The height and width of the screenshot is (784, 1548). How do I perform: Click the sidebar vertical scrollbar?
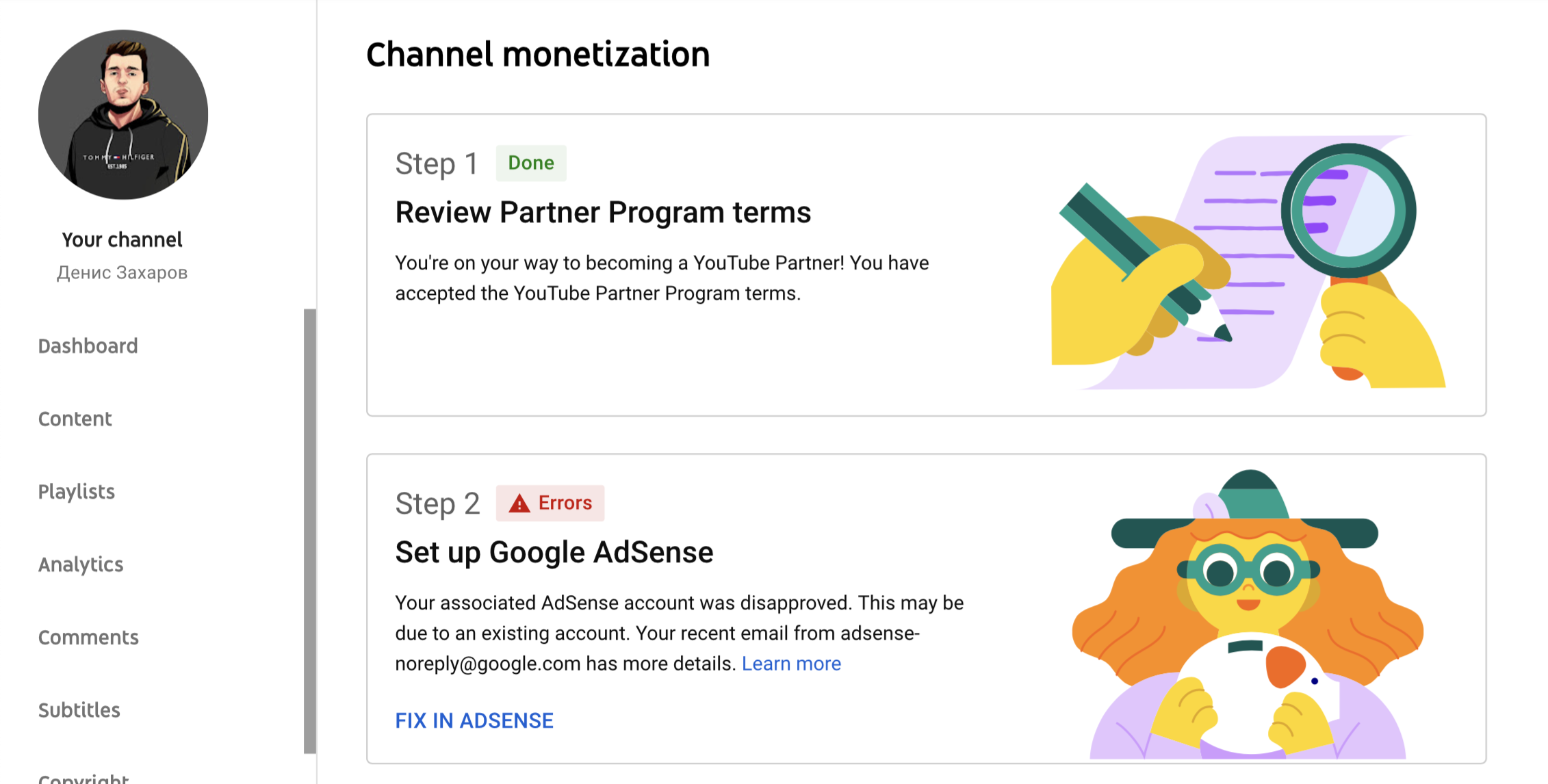click(310, 530)
